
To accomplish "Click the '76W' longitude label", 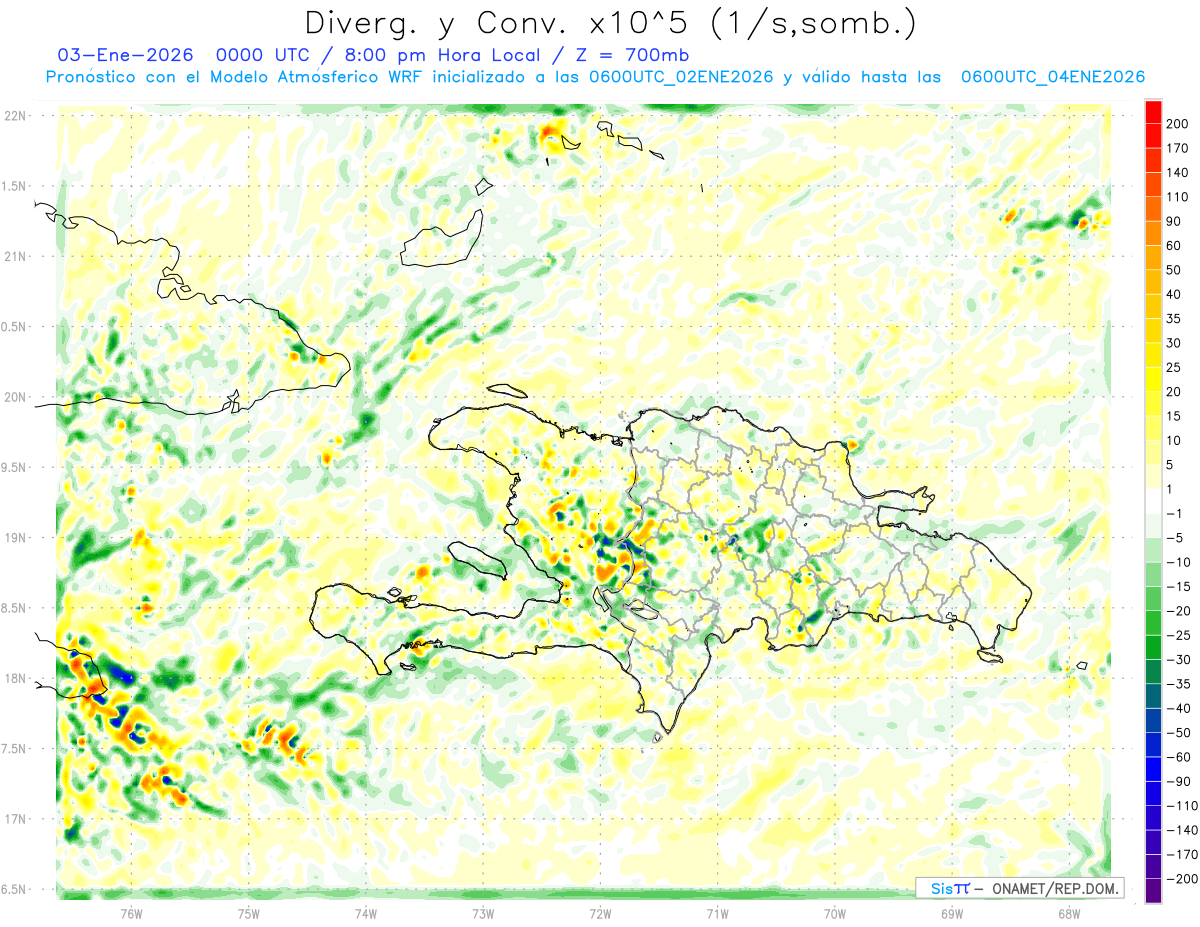I will [131, 912].
